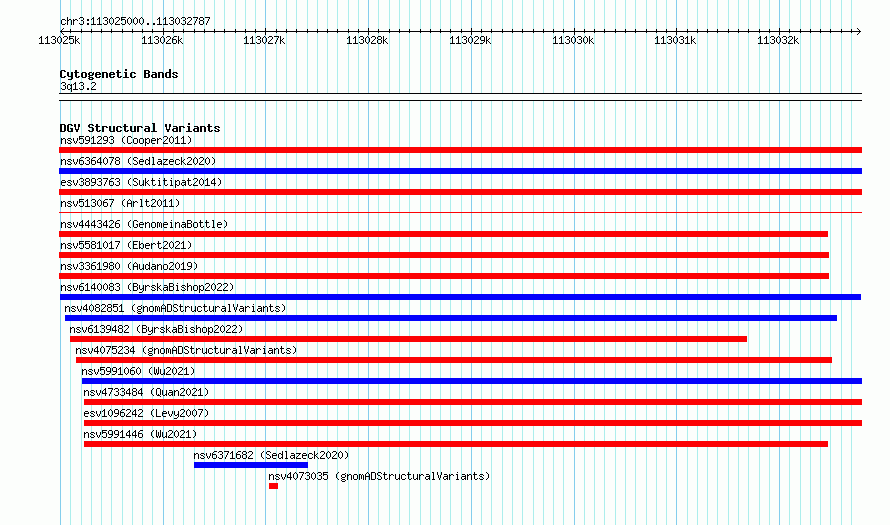This screenshot has height=525, width=890.
Task: Open nsv4073035 (gnomADStructuralVariants) label
Action: [x=379, y=476]
